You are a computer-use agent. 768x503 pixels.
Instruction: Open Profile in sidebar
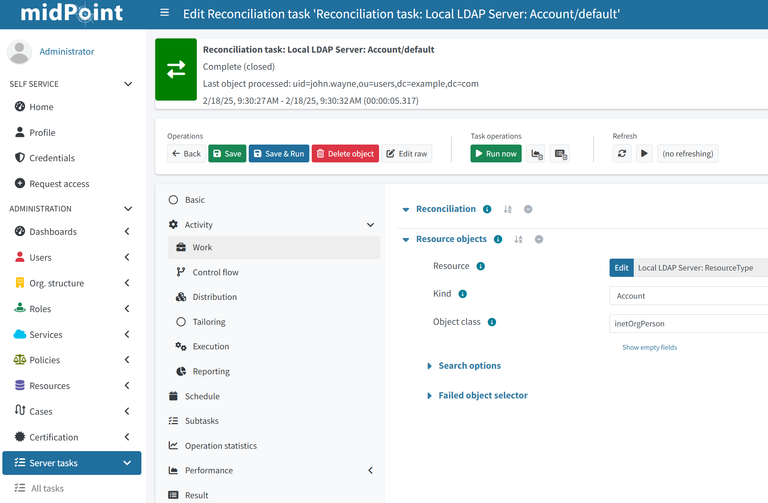coord(42,132)
